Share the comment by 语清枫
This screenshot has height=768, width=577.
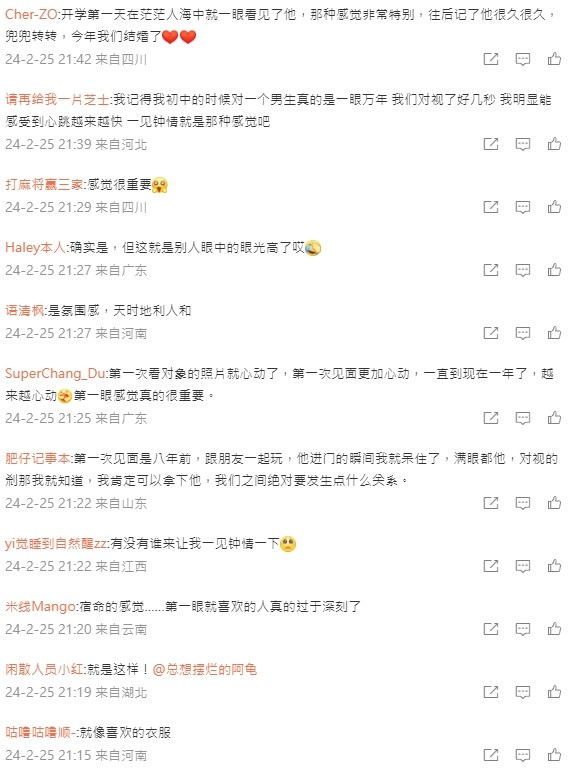click(x=491, y=334)
